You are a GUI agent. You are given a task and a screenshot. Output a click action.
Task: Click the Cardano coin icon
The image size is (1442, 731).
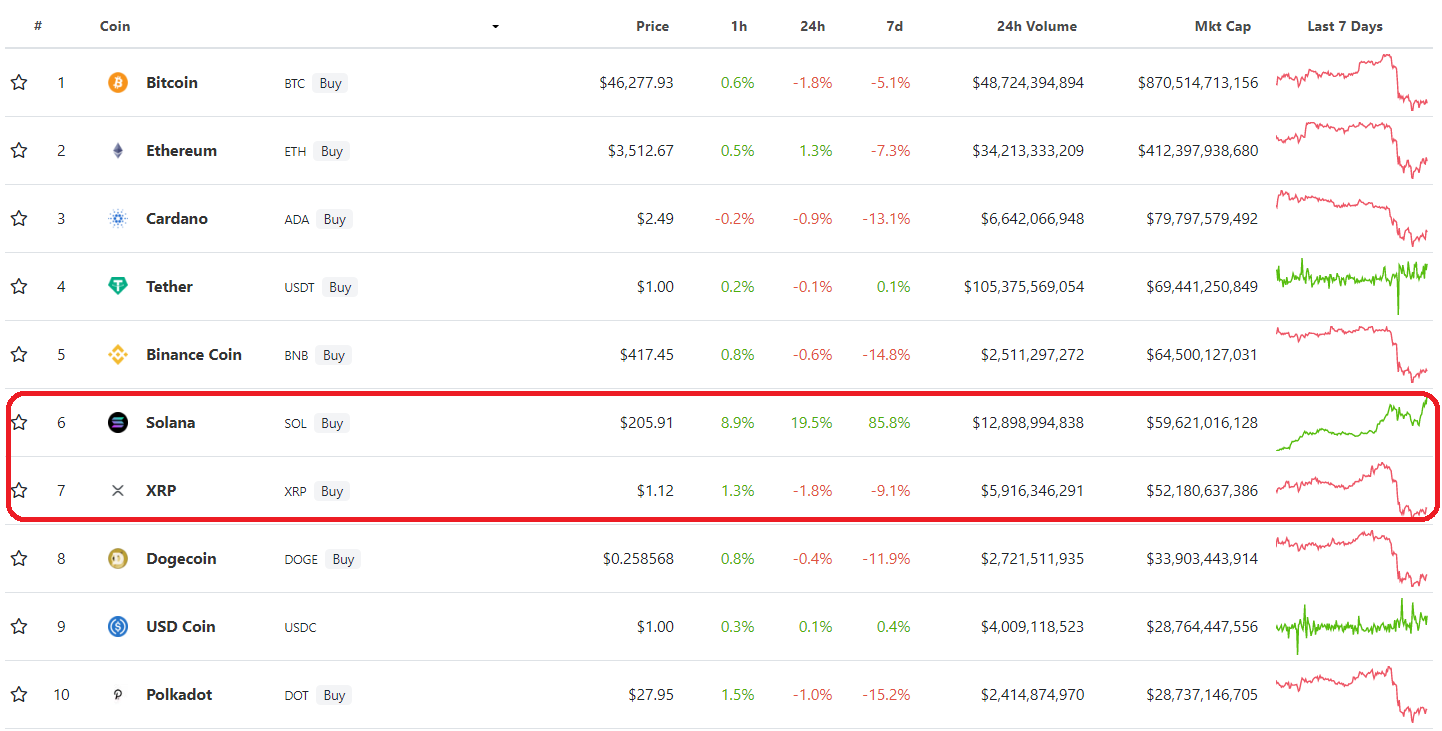[118, 219]
